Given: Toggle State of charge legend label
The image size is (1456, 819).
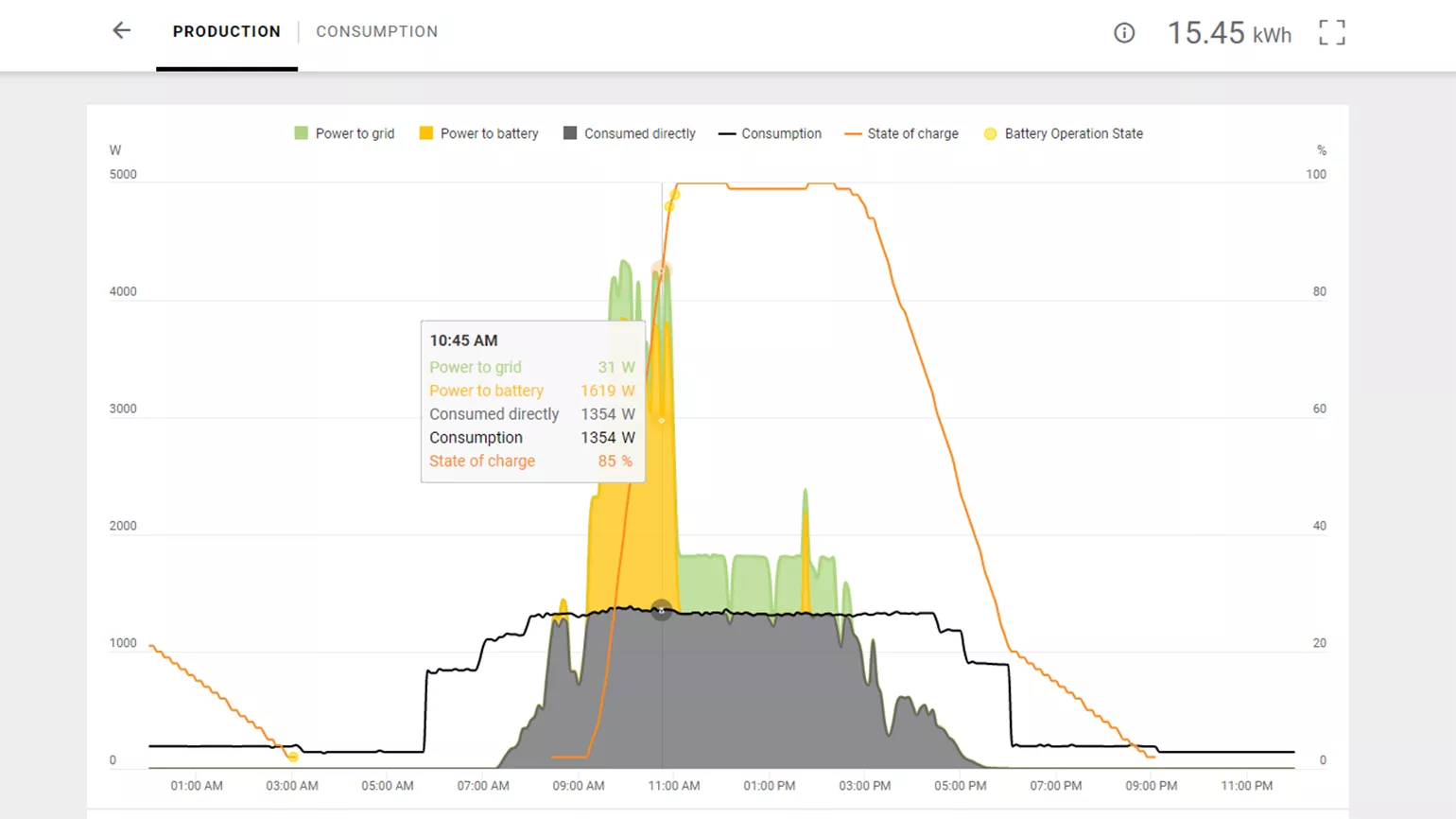Looking at the screenshot, I should [912, 134].
